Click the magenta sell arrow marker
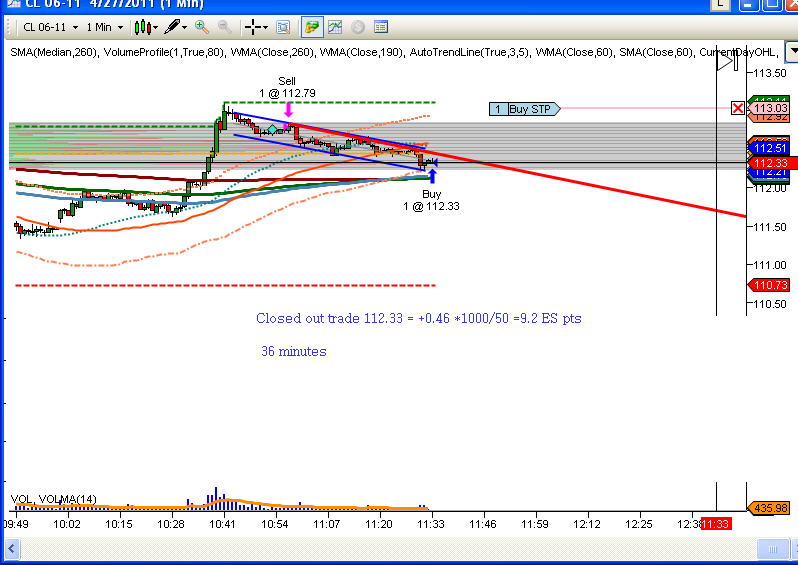 tap(289, 109)
